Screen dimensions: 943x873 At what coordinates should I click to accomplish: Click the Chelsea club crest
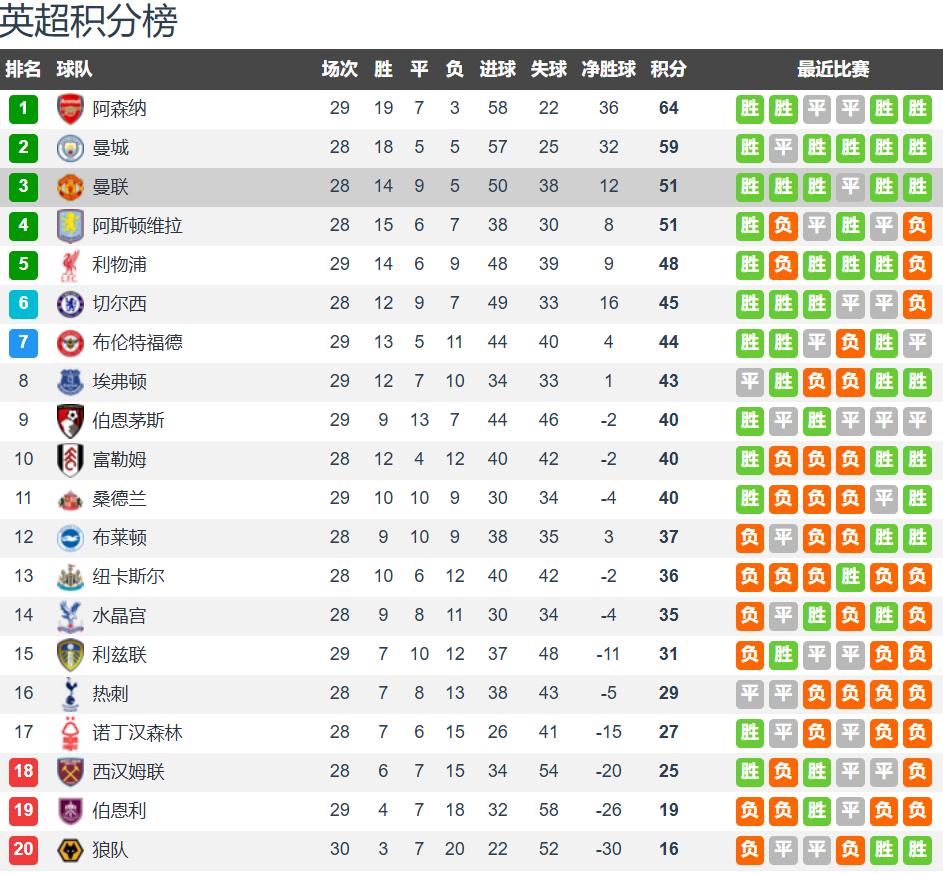click(x=70, y=303)
